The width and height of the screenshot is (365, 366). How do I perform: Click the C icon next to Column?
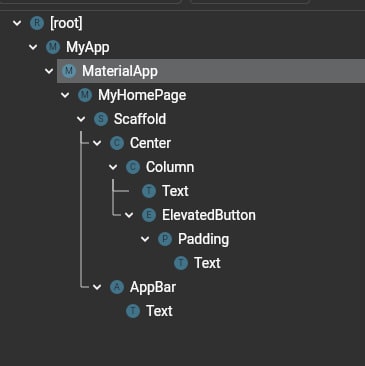point(133,167)
